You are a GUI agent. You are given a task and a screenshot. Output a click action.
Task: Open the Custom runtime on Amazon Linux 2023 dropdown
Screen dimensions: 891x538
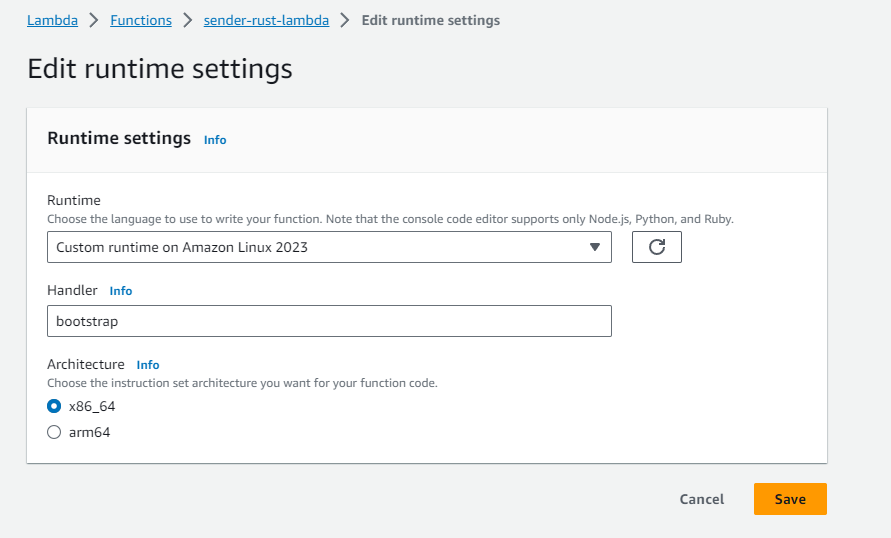(329, 247)
